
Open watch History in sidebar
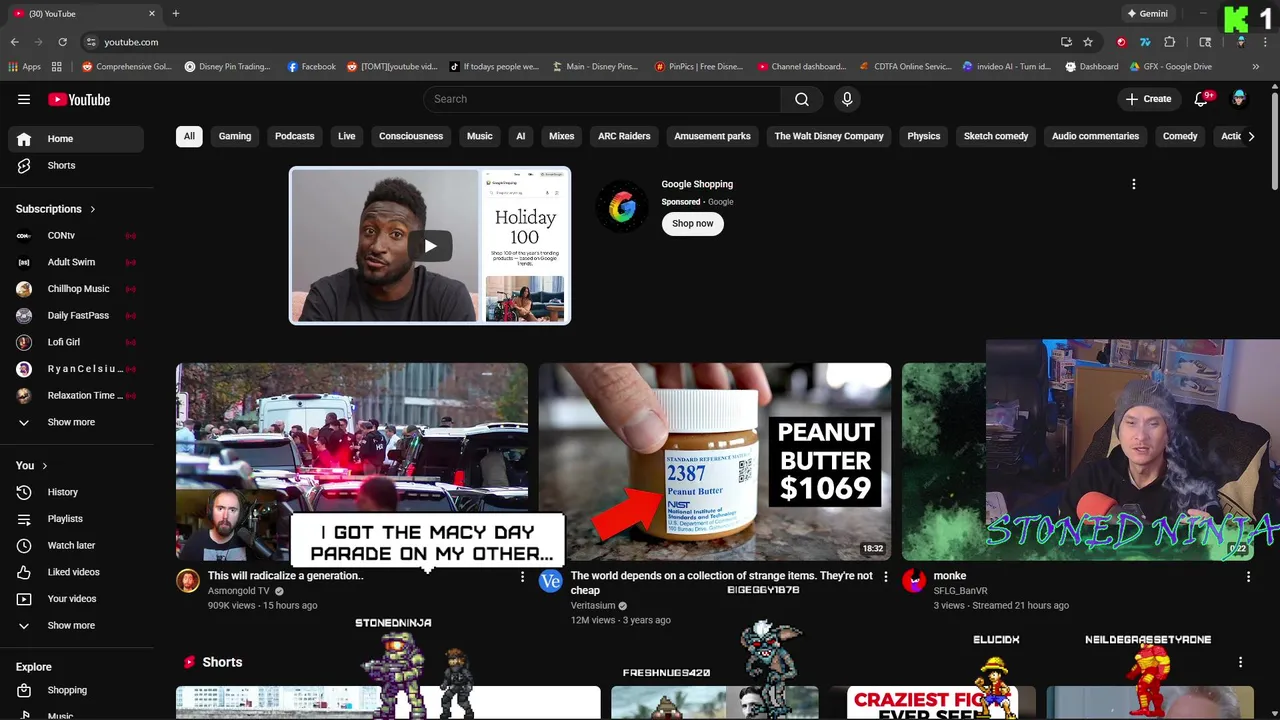(76, 492)
